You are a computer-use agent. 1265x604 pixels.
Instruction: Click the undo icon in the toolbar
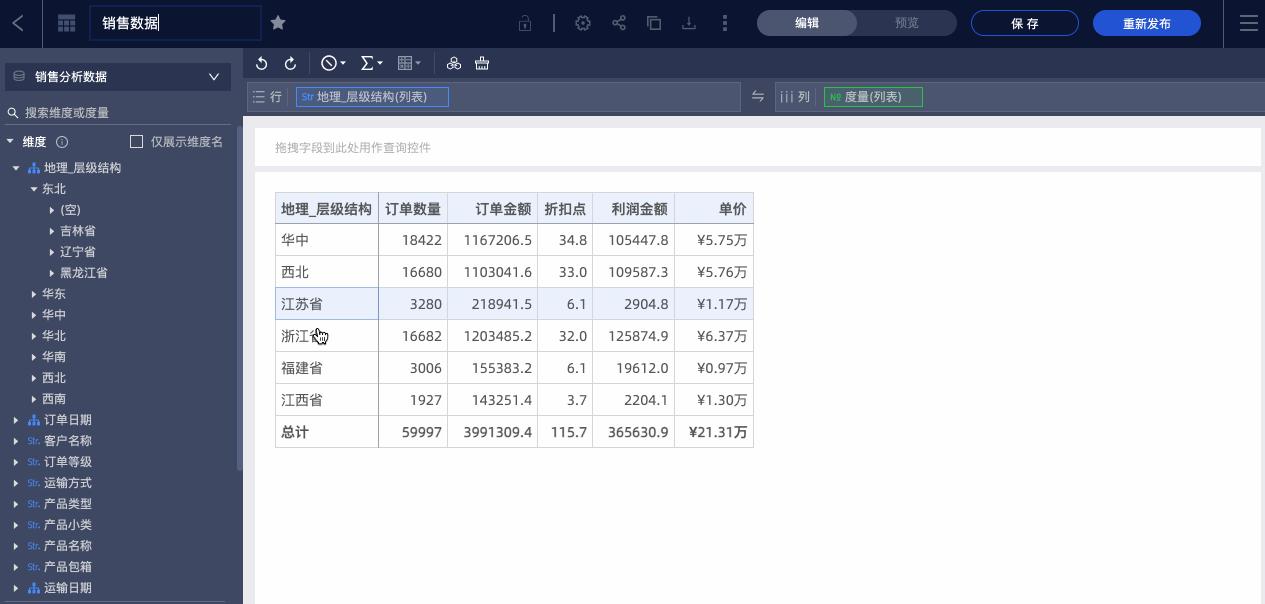(261, 63)
